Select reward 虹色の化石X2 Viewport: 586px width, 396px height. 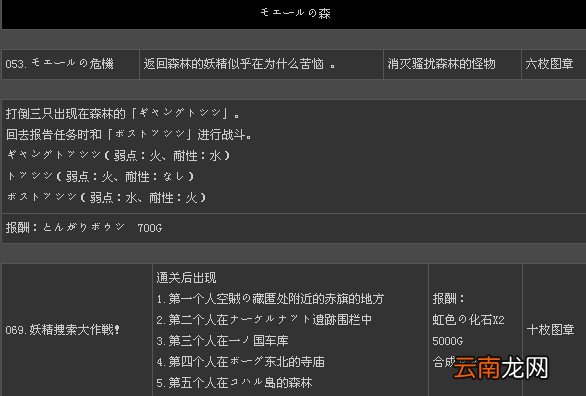[x=468, y=319]
